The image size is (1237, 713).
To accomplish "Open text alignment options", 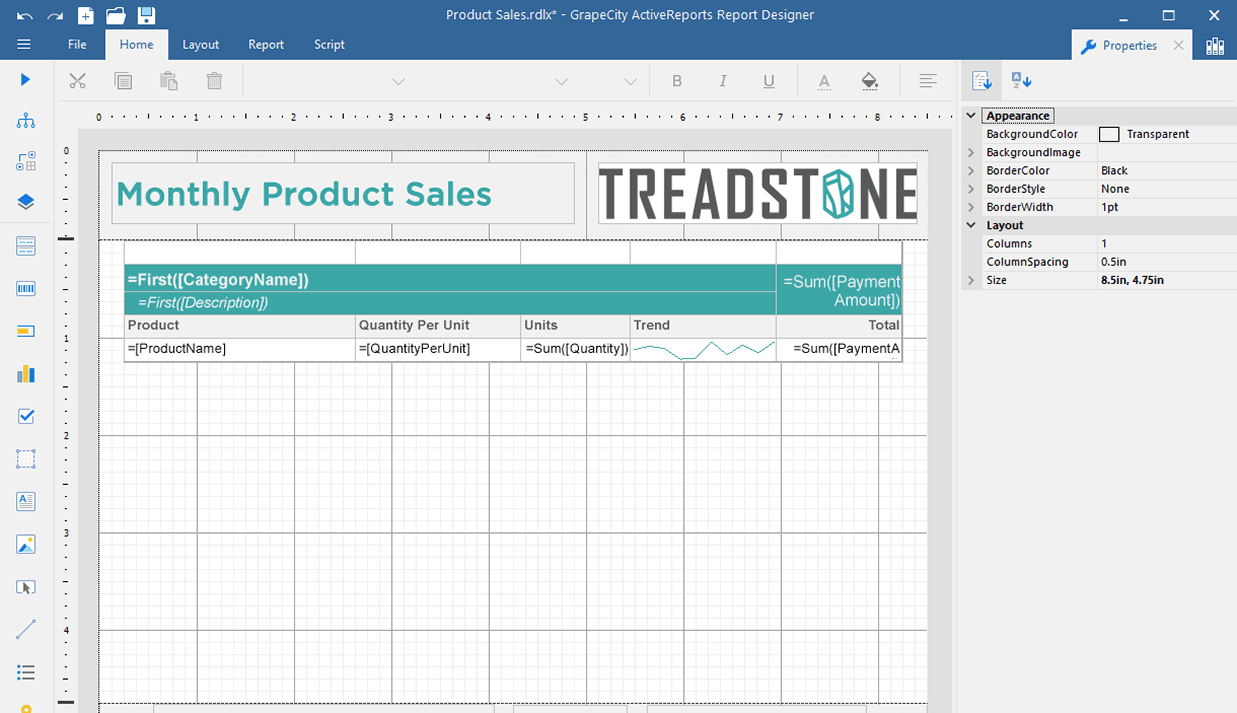I will tap(928, 81).
